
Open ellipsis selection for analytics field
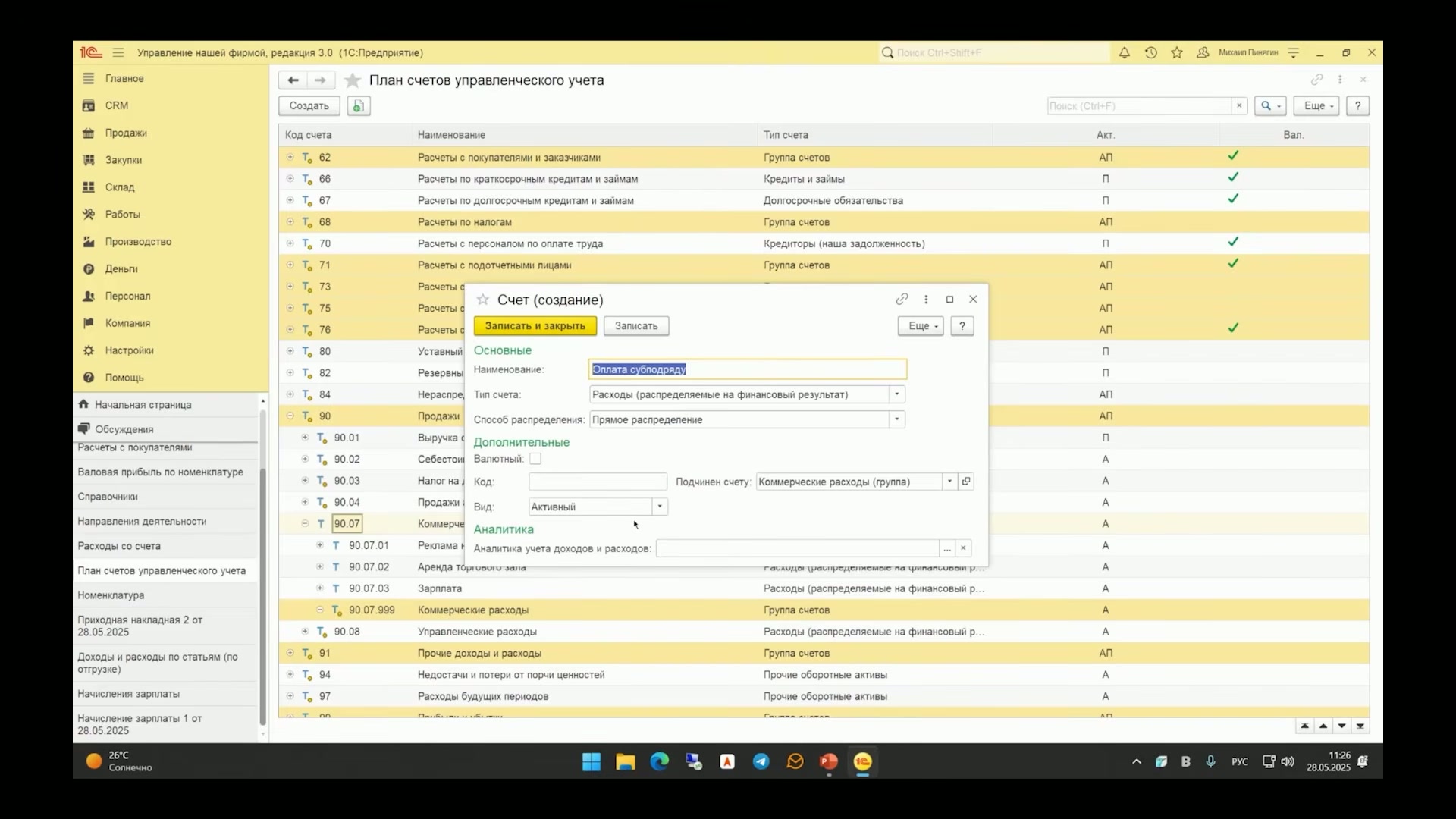(947, 548)
